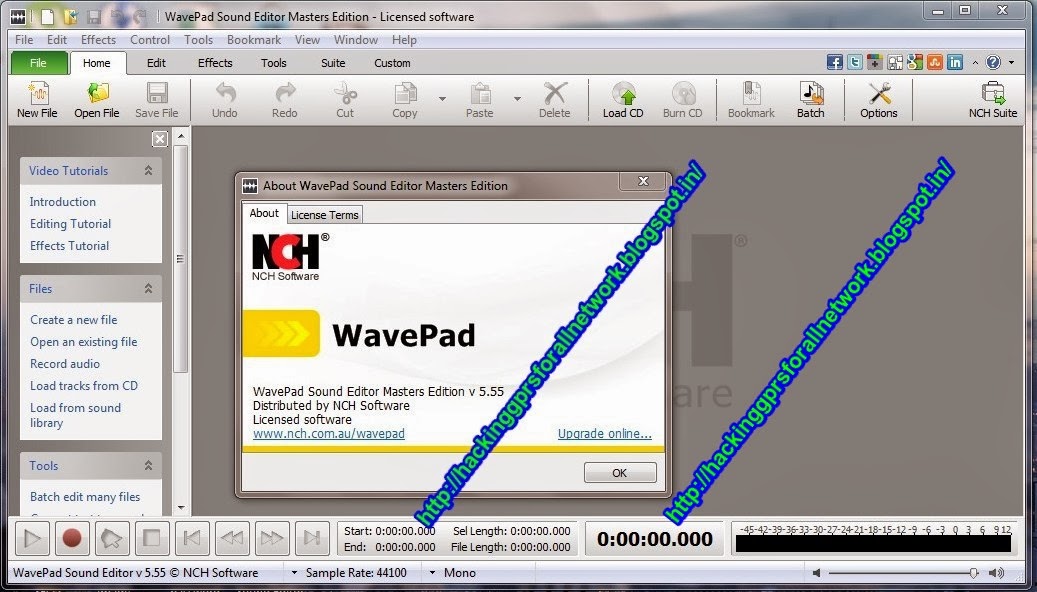Click the Stop square button
The width and height of the screenshot is (1037, 592).
click(x=151, y=538)
